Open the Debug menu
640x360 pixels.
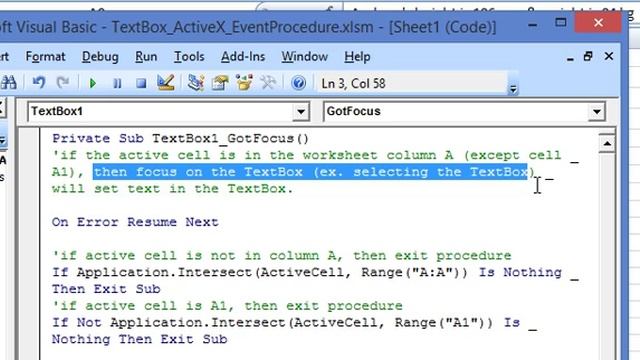100,57
